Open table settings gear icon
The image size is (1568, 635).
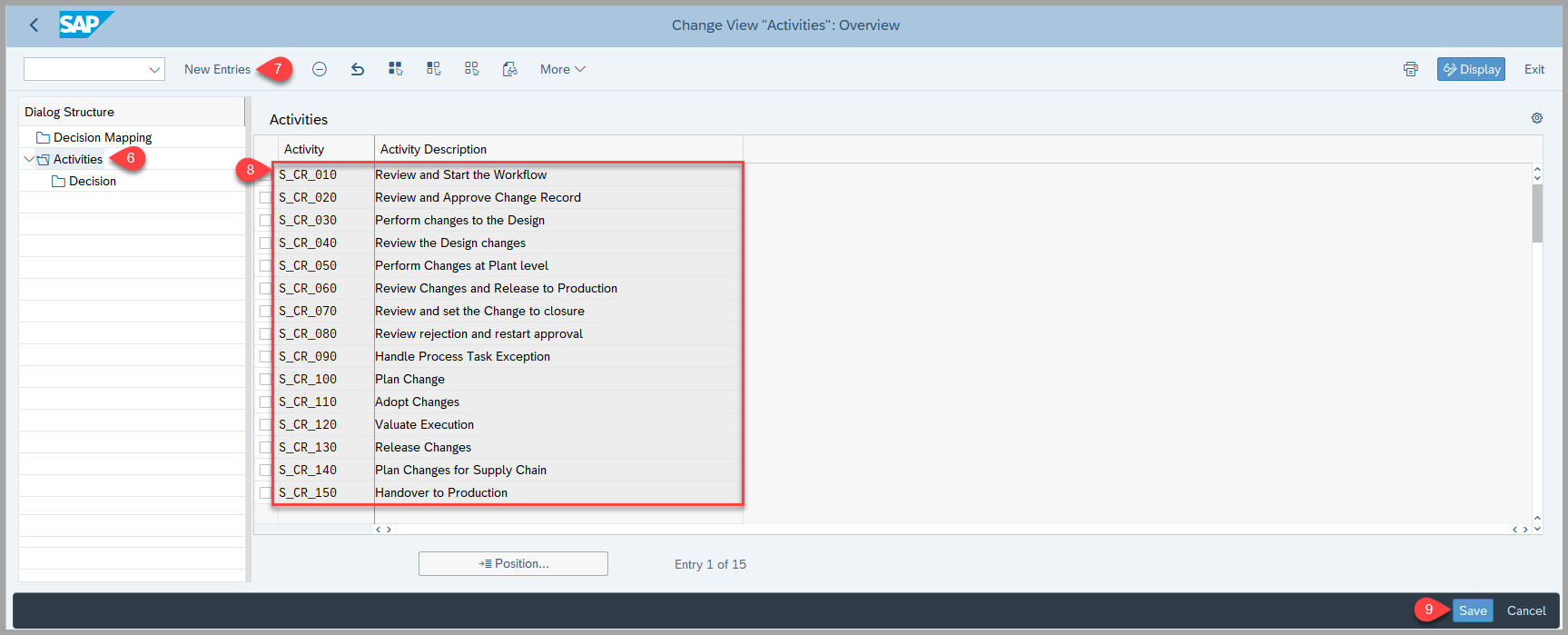coord(1536,118)
